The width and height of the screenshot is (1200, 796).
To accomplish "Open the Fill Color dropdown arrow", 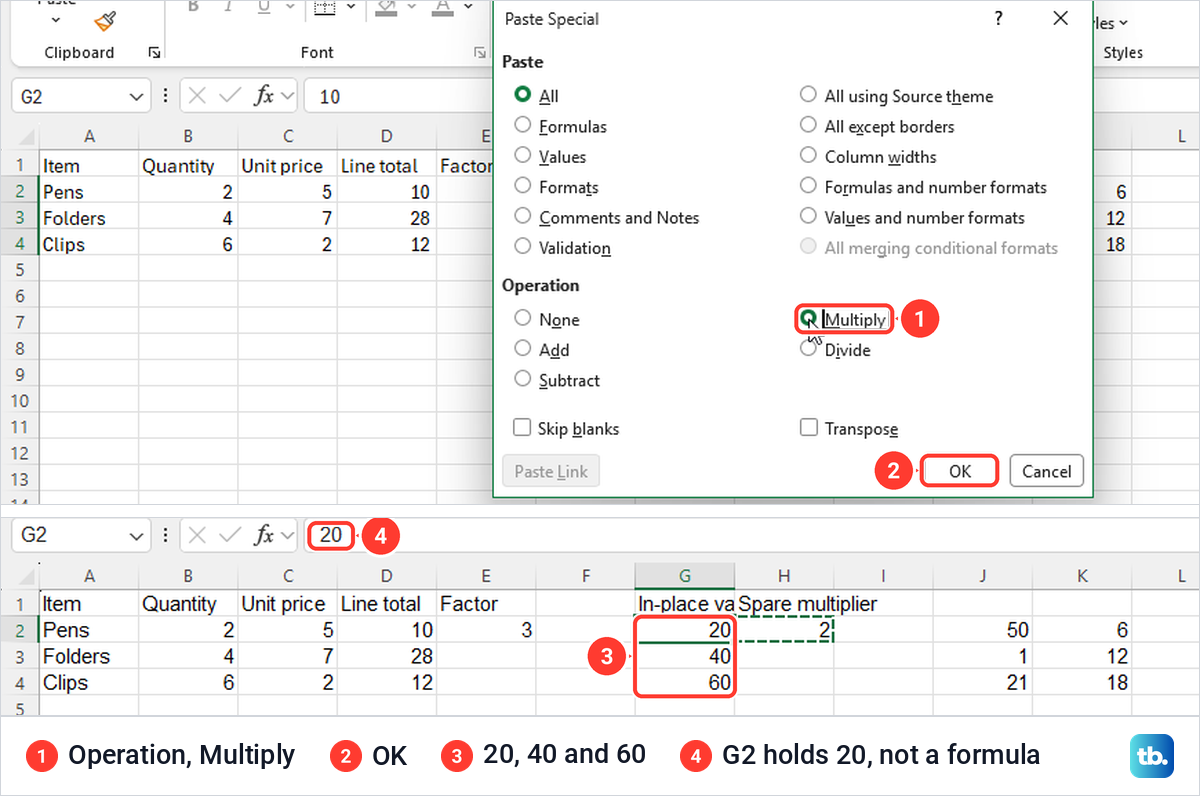I will point(413,8).
